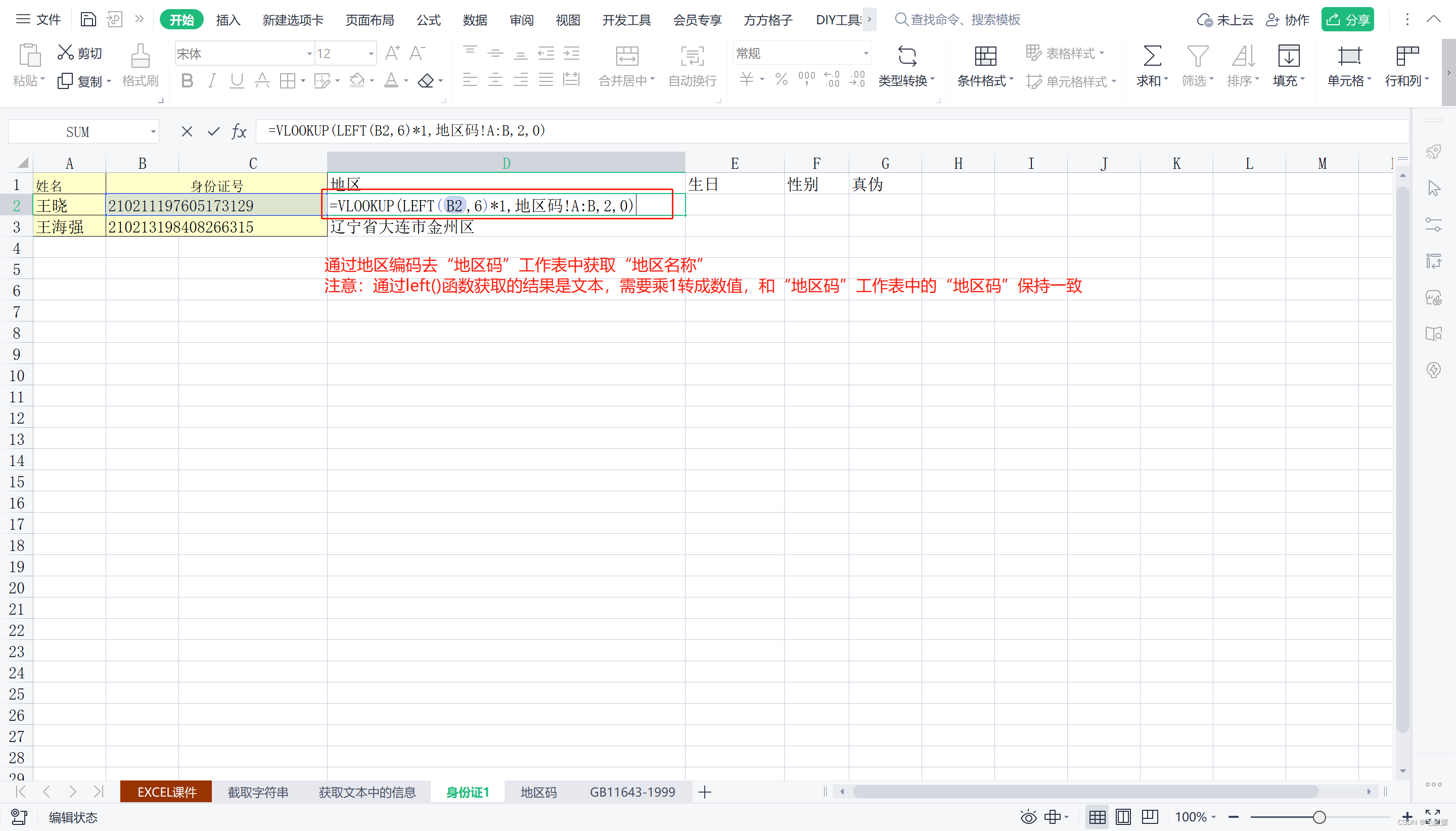This screenshot has width=1456, height=831.
Task: Switch to the 地区码 sheet tab
Action: (x=537, y=792)
